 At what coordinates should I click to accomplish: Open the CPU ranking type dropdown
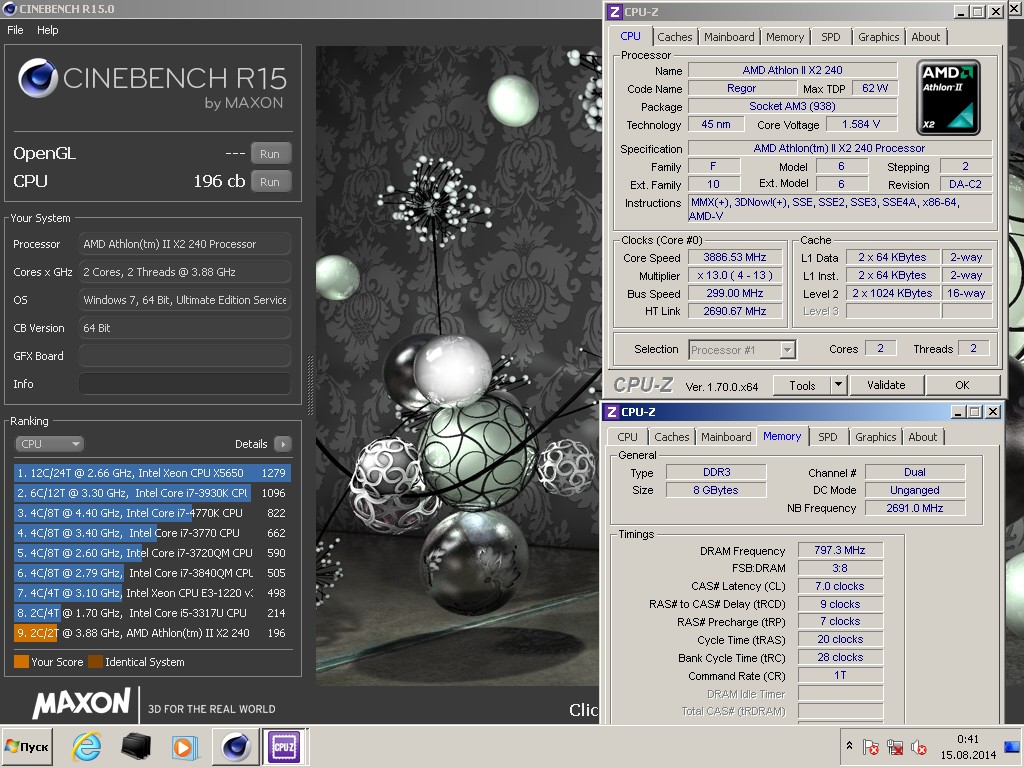coord(49,444)
